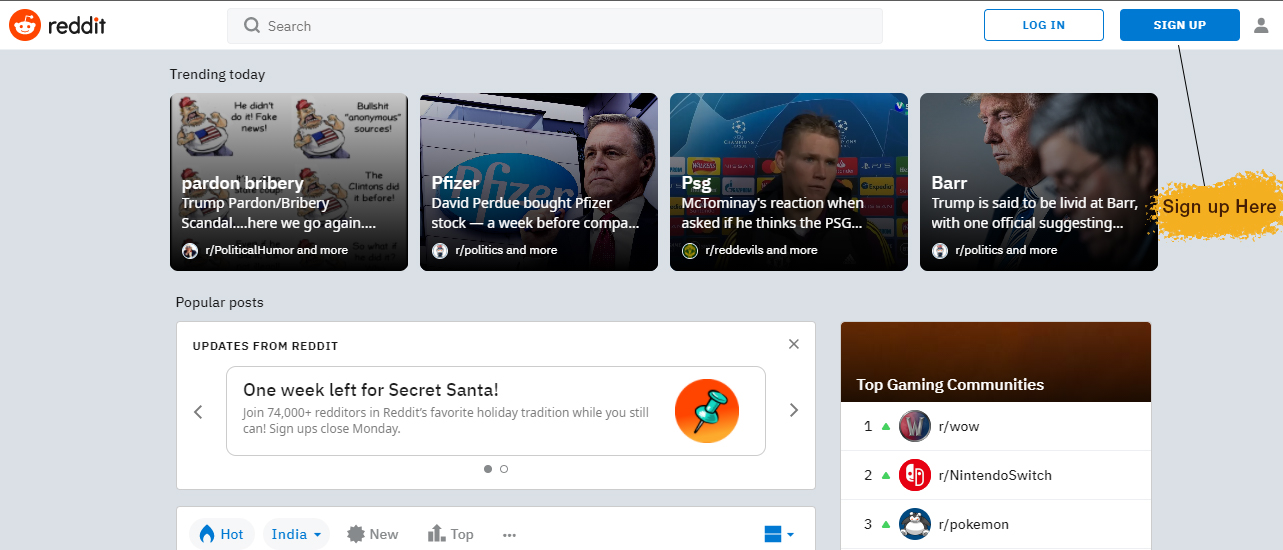Open the Secret Santa announcement card
This screenshot has height=550, width=1283.
tap(496, 411)
